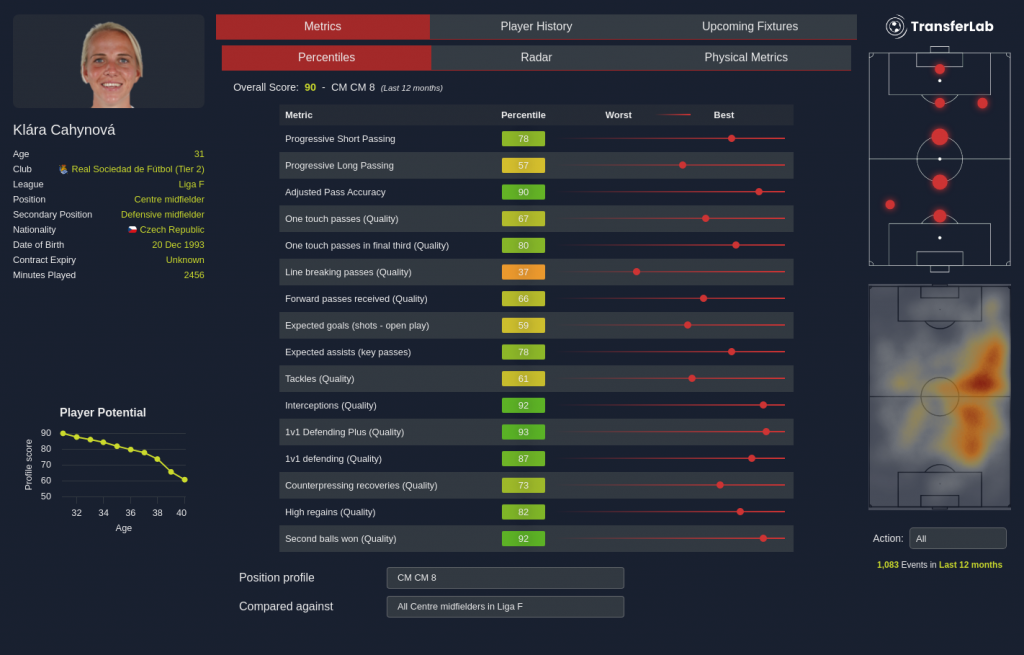Click the Real Sociedad club crest icon
1024x655 pixels.
(x=64, y=170)
